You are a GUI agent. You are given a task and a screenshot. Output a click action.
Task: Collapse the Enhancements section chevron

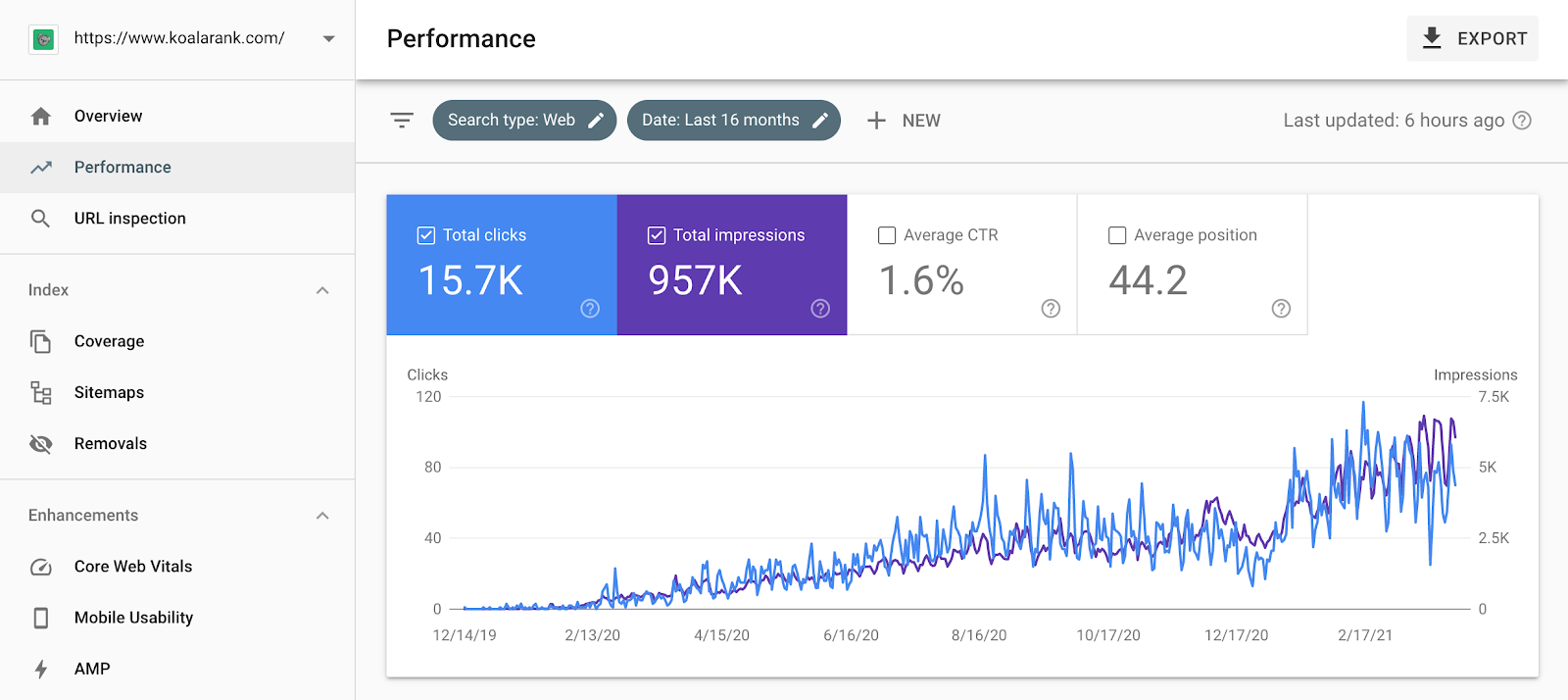(x=322, y=516)
